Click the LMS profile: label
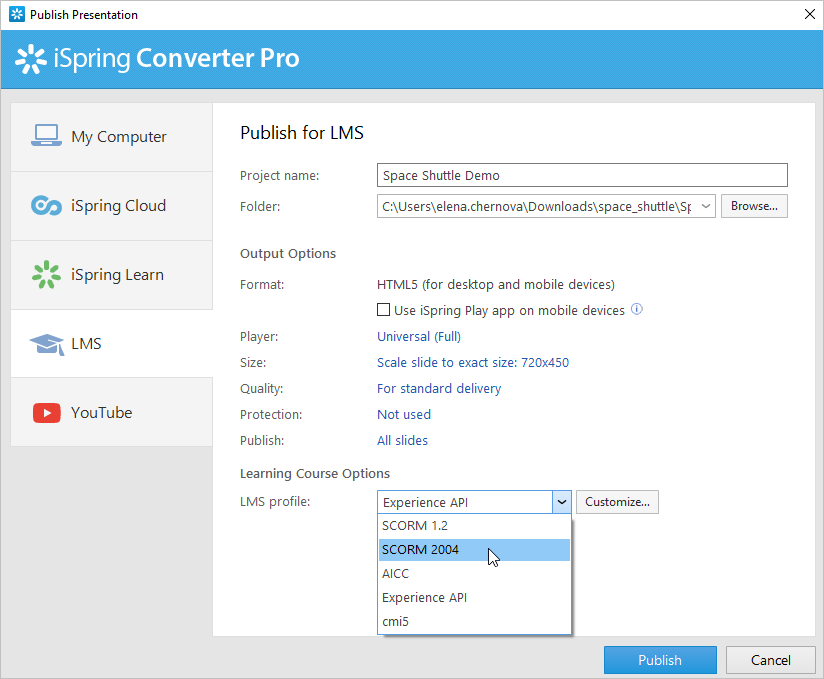 click(x=275, y=502)
